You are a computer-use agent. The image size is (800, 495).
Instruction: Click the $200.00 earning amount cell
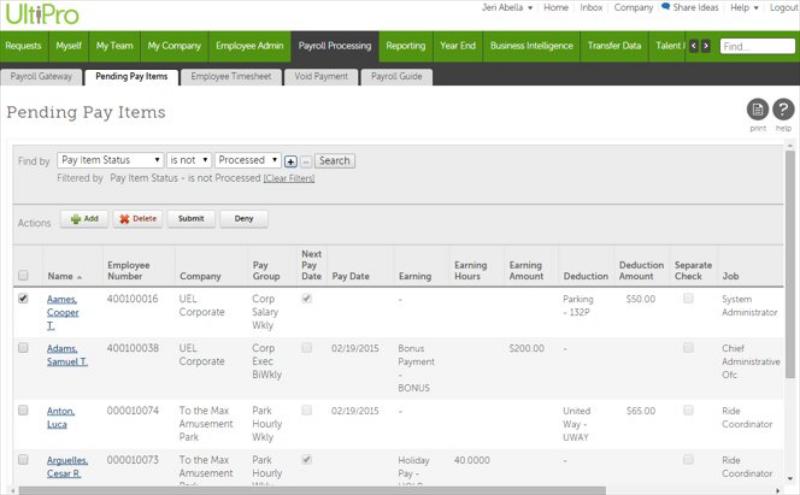(527, 348)
